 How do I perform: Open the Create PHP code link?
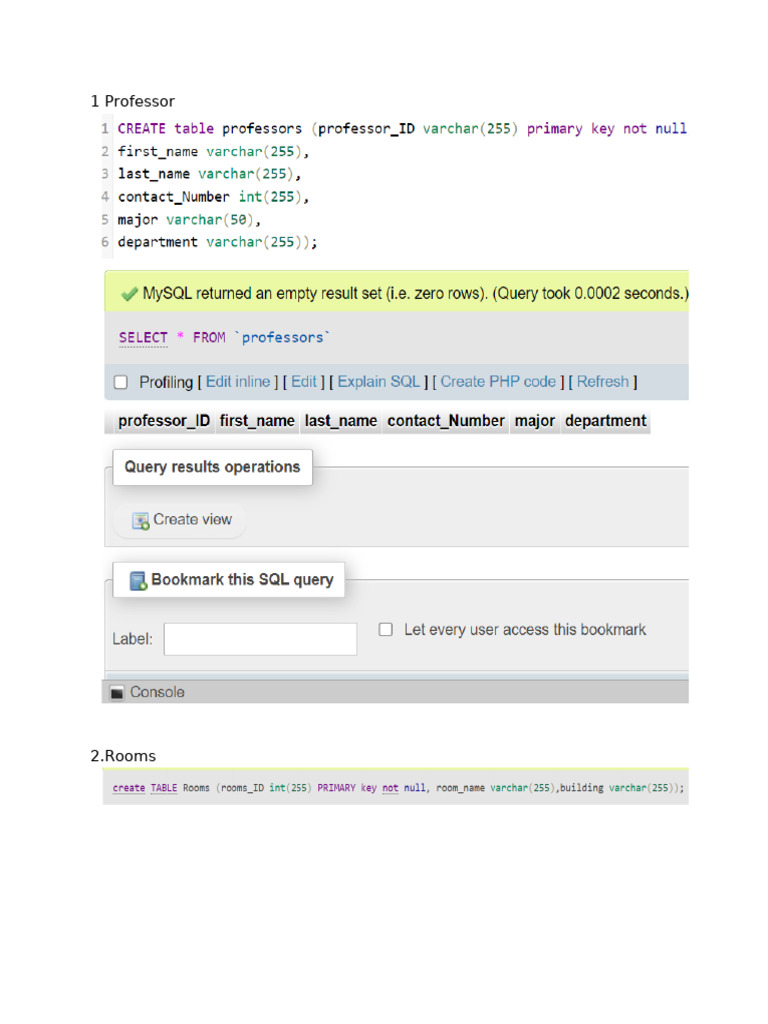[498, 382]
